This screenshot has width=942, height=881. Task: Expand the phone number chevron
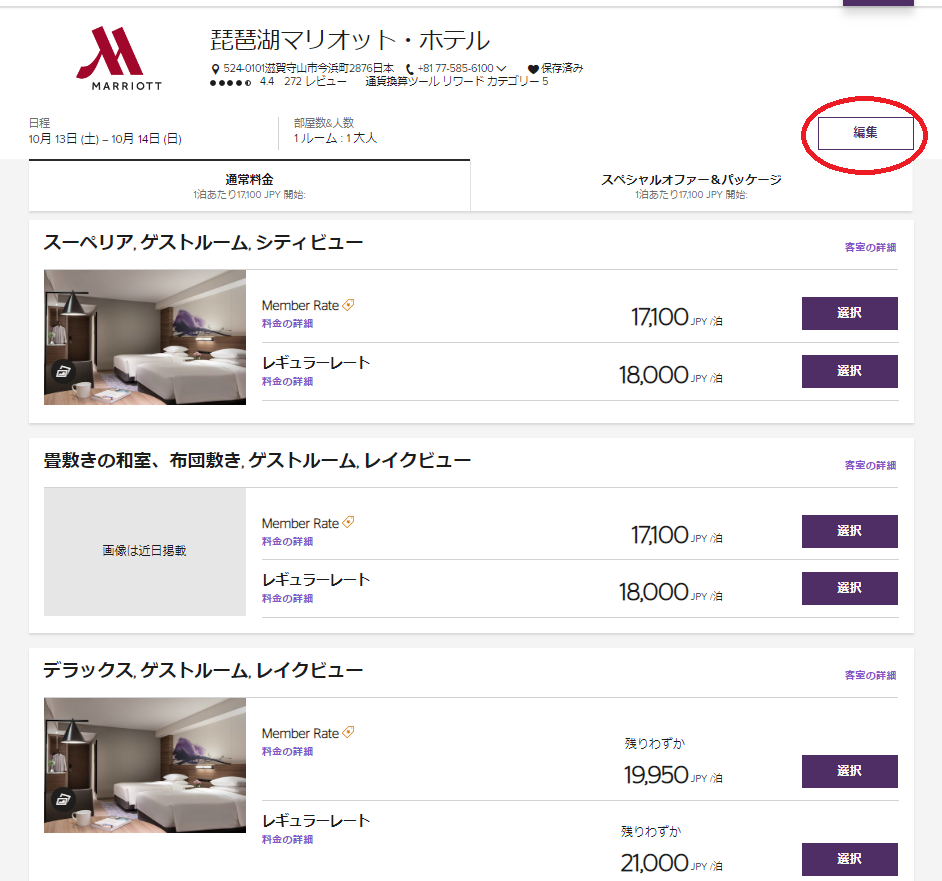pyautogui.click(x=501, y=69)
